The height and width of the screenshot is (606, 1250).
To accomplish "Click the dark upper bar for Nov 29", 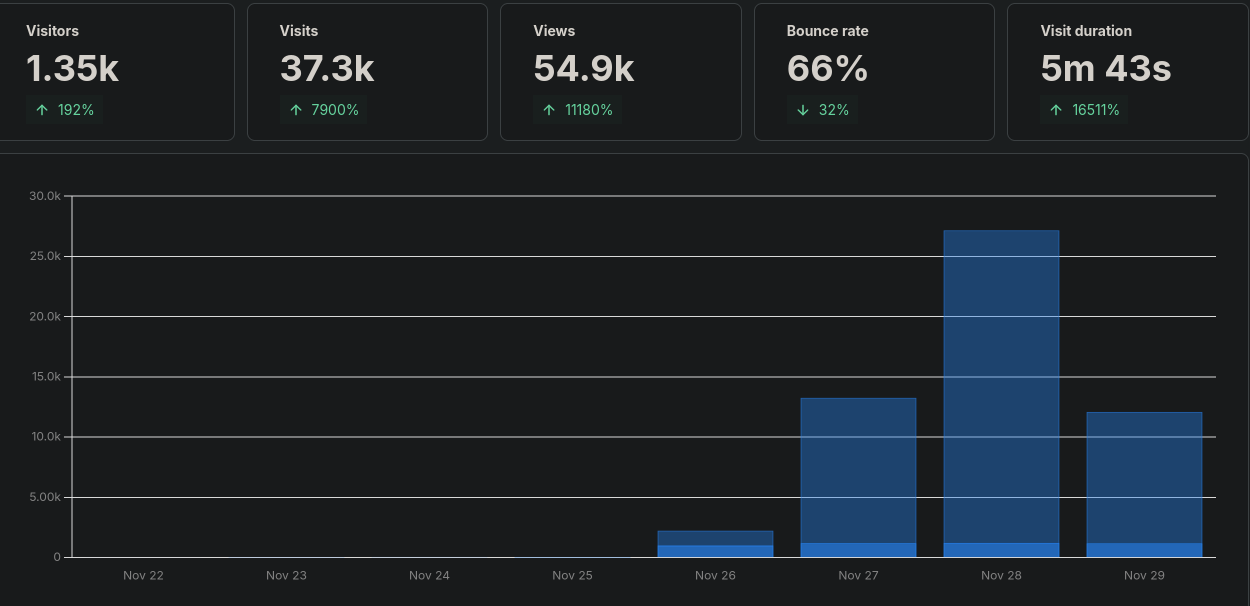I will coord(1144,477).
